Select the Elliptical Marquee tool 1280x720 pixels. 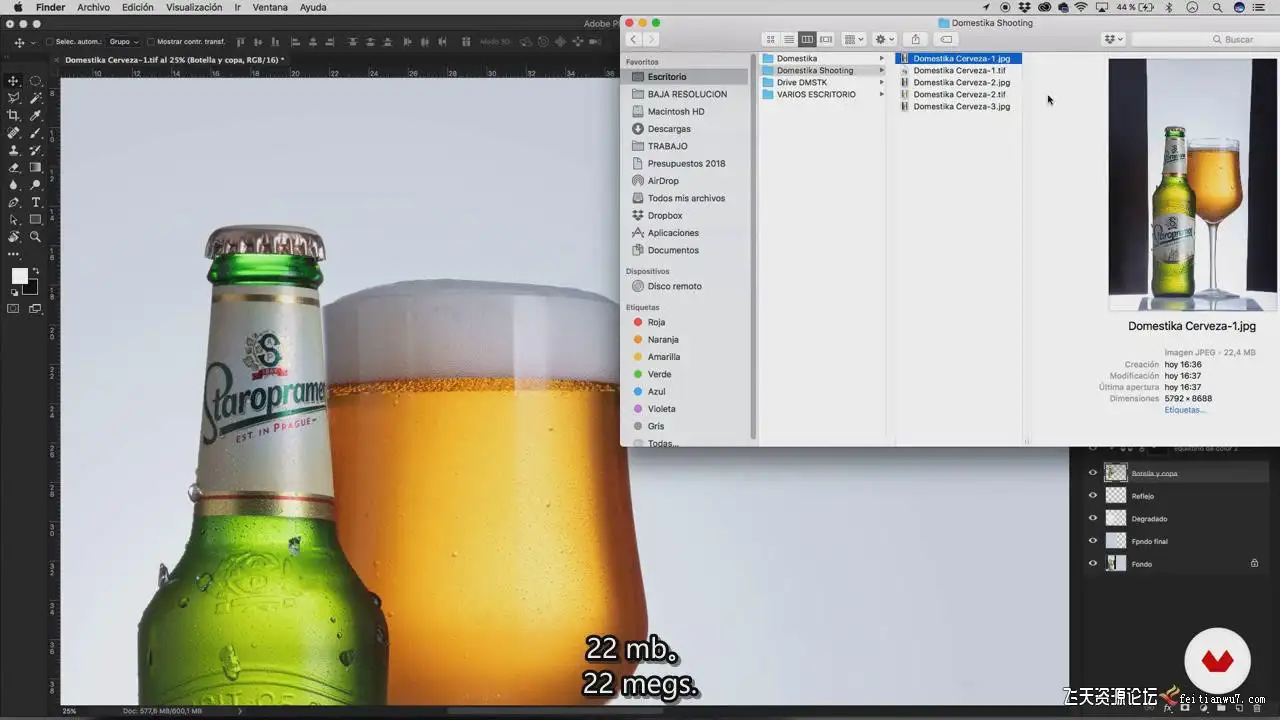(x=36, y=81)
